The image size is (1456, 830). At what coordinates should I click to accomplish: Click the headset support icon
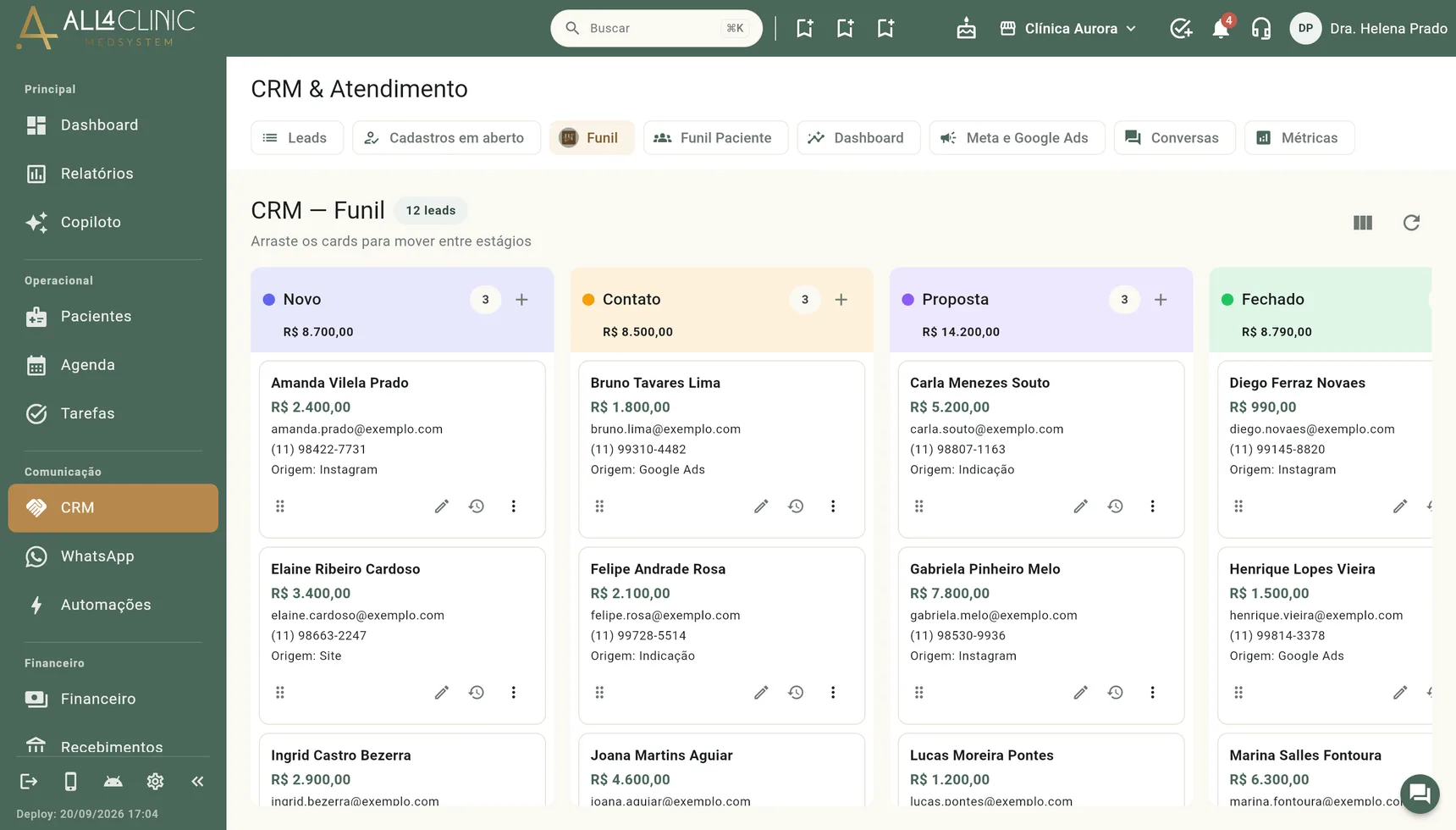point(1261,28)
